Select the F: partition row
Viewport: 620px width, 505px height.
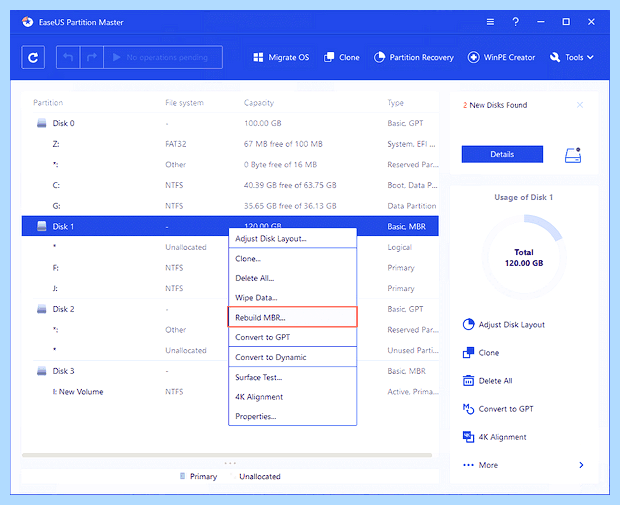coord(230,268)
